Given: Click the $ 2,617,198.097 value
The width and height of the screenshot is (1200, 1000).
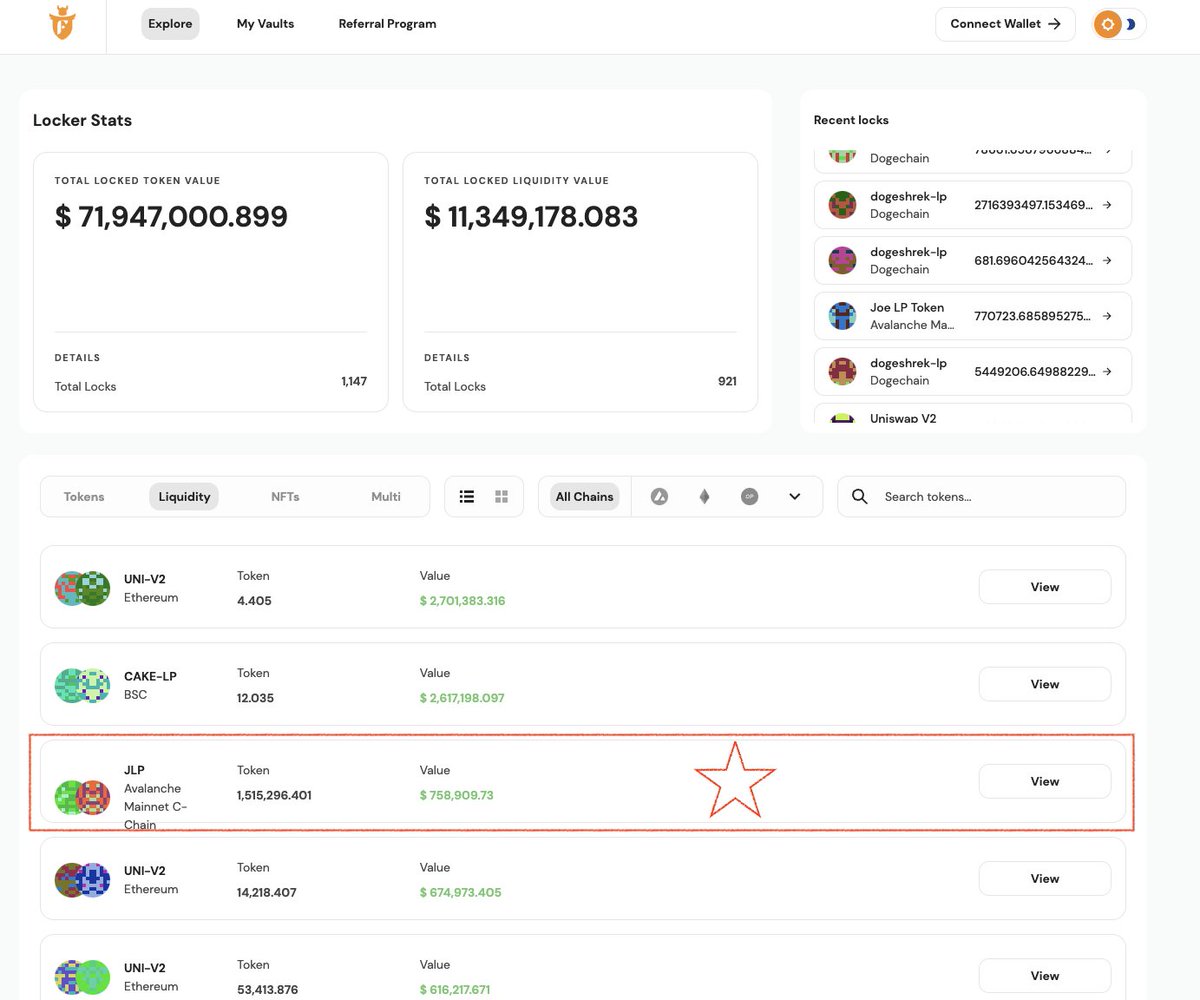Looking at the screenshot, I should pos(462,698).
